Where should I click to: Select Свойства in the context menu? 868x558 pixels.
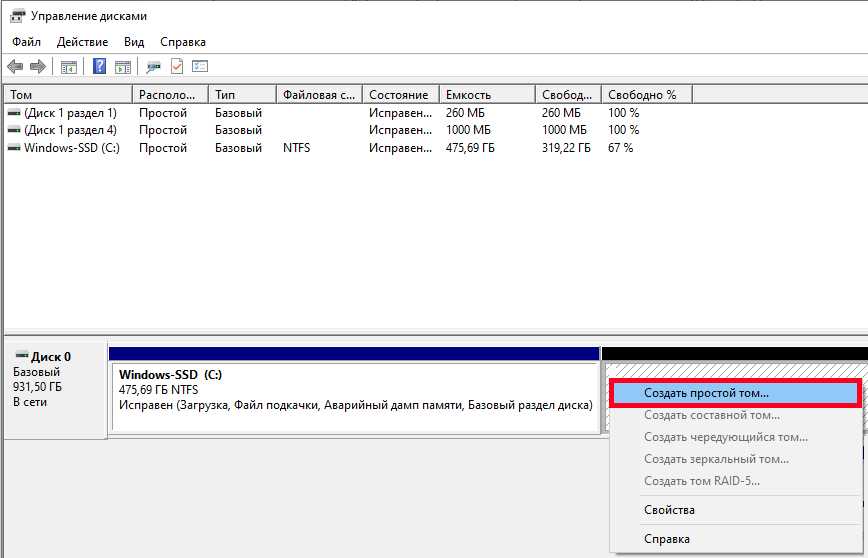(669, 510)
